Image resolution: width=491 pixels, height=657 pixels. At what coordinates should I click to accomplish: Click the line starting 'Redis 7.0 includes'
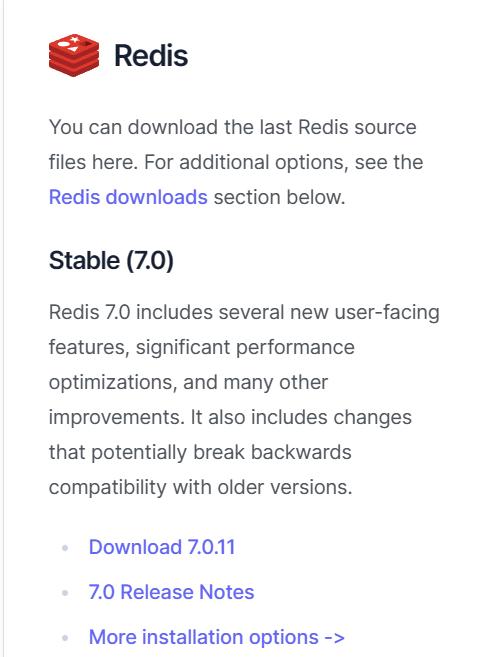pyautogui.click(x=244, y=313)
